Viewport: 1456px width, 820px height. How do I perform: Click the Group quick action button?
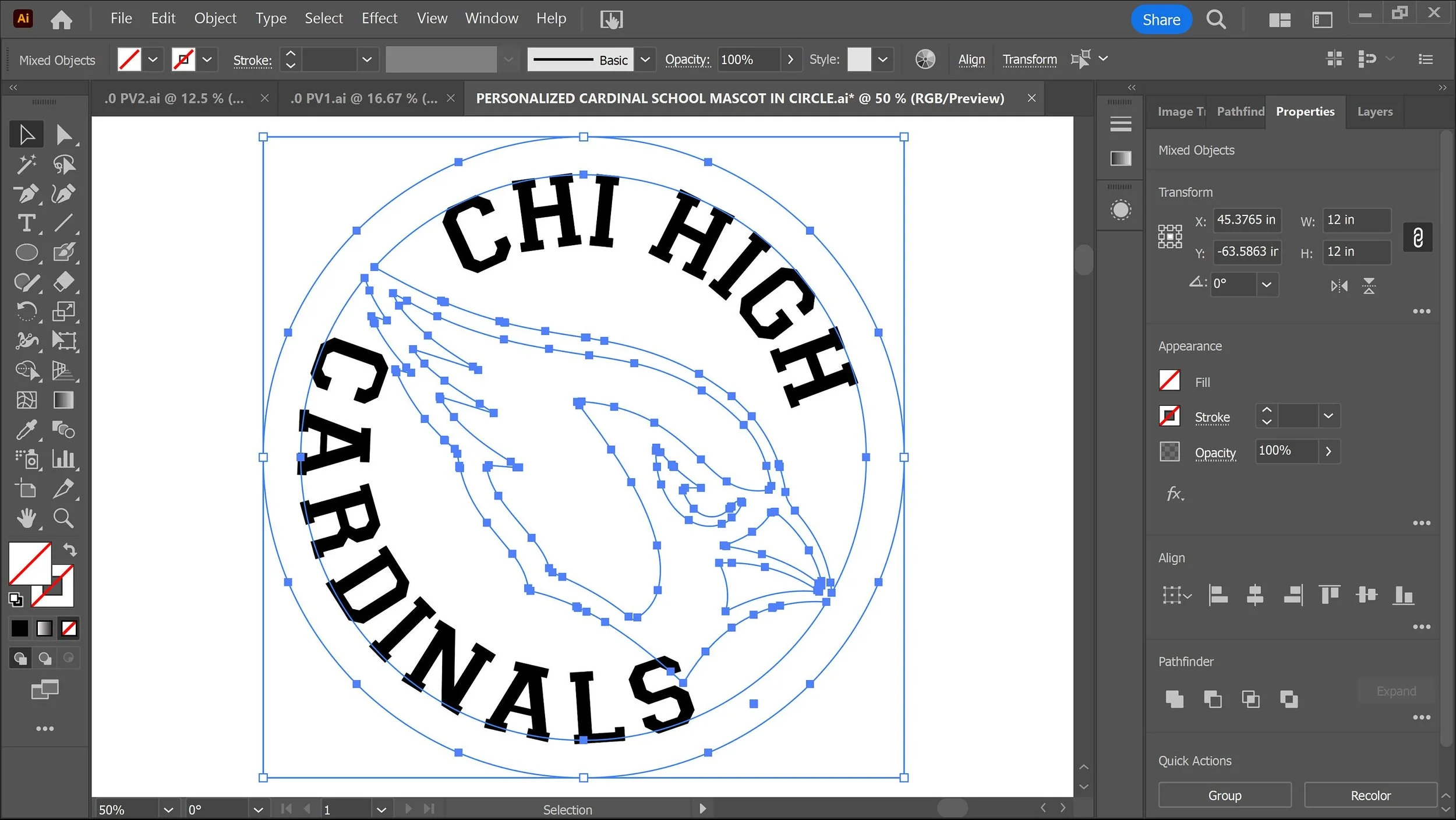click(x=1224, y=796)
